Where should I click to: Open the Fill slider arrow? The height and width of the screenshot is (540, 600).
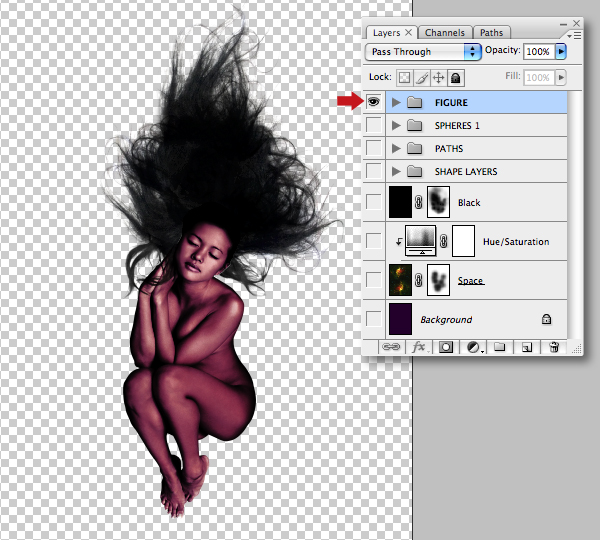561,77
